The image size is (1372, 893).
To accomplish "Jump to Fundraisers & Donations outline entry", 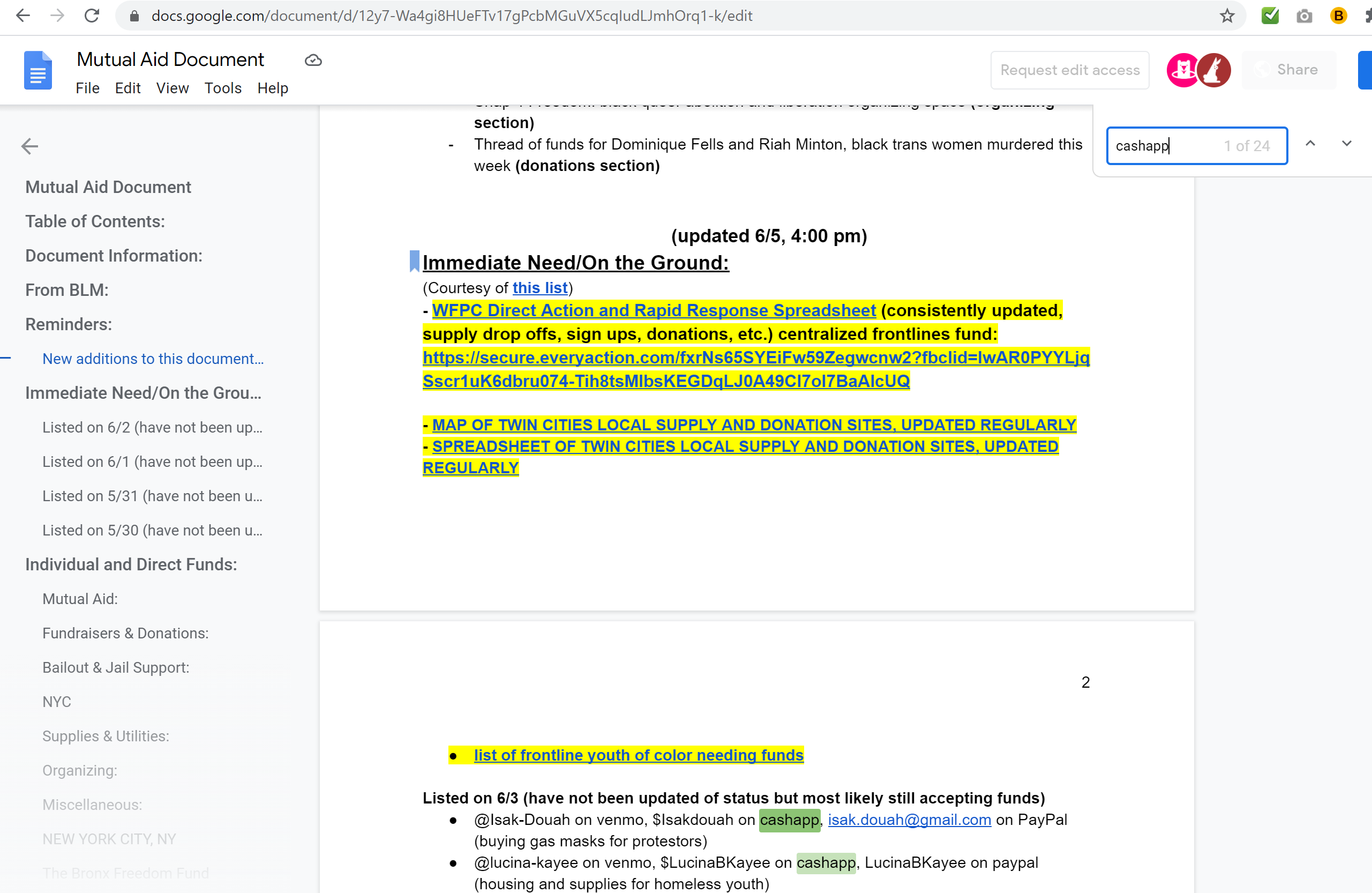I will [125, 634].
